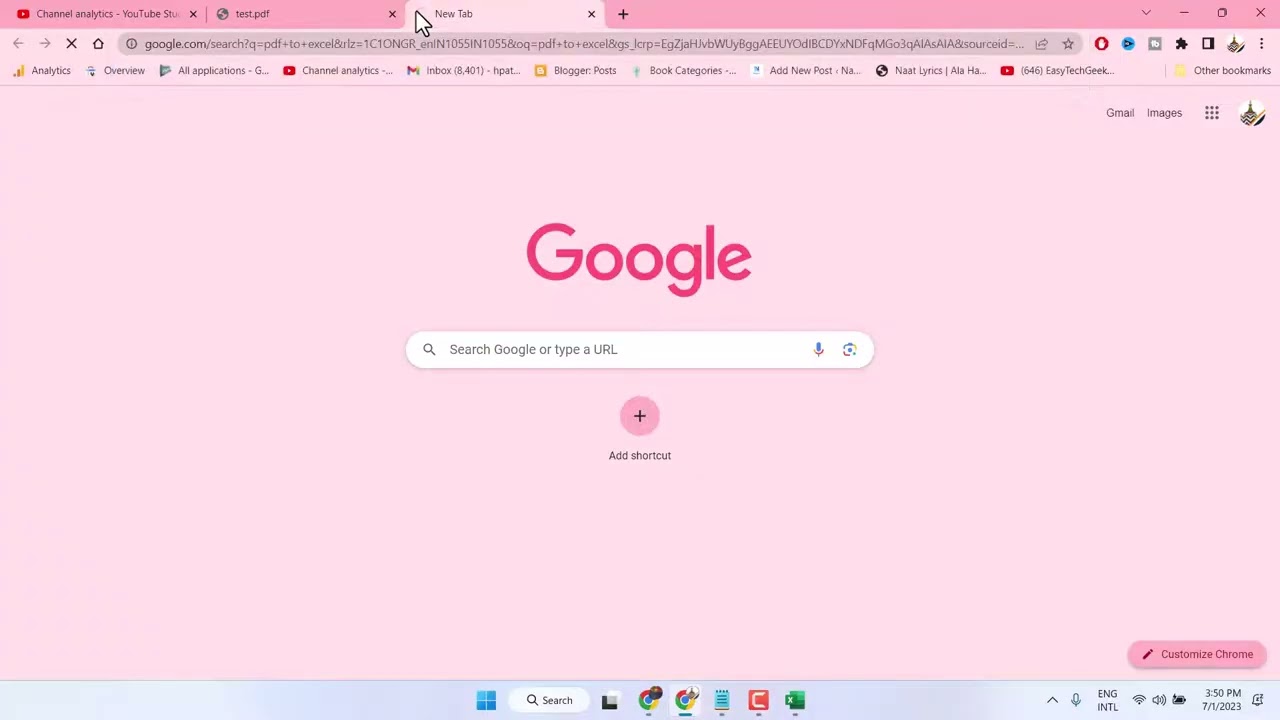This screenshot has width=1280, height=720.
Task: Open the Notepad taskbar app
Action: tap(721, 700)
